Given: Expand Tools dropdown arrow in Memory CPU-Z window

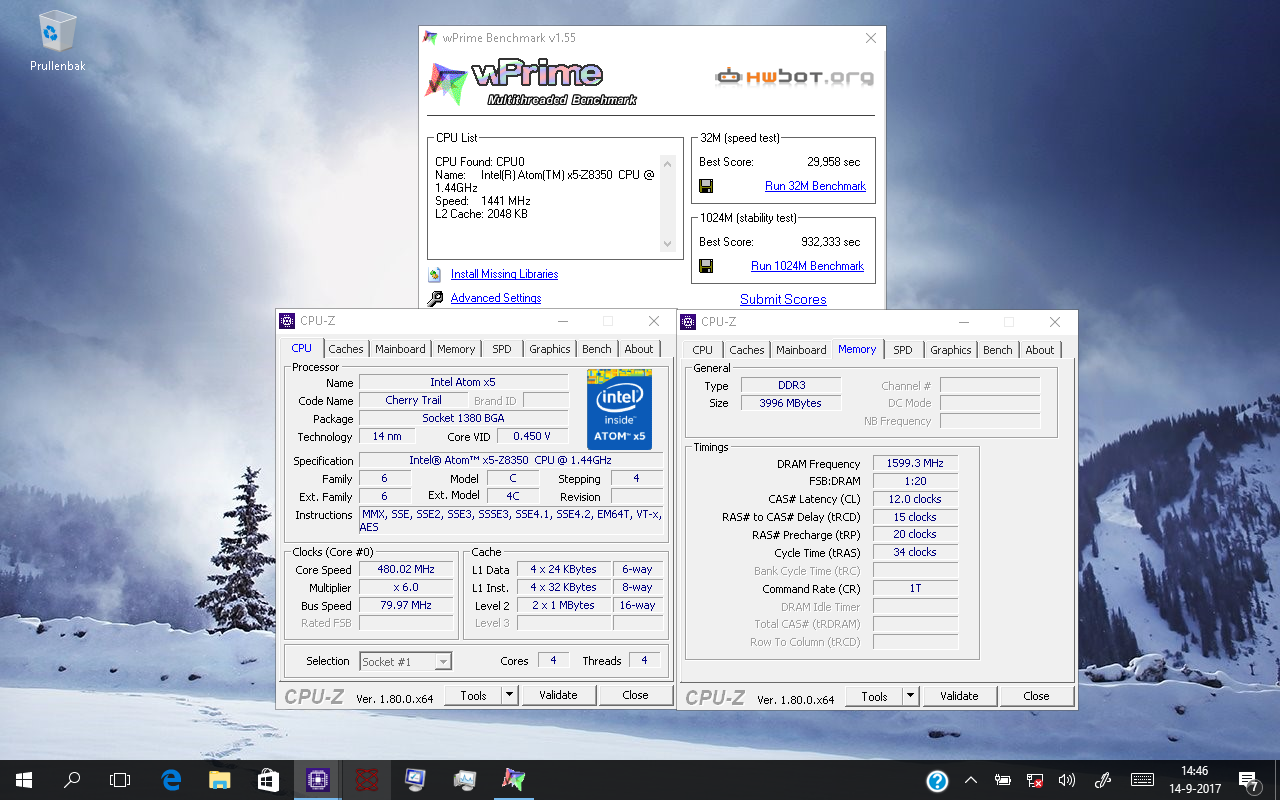Looking at the screenshot, I should point(910,696).
